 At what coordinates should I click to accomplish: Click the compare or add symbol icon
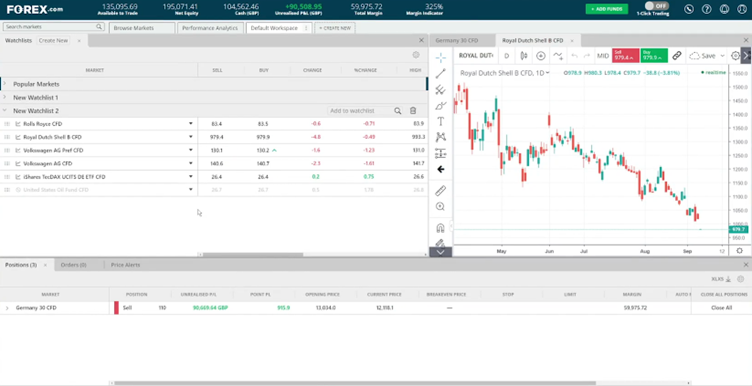click(541, 56)
